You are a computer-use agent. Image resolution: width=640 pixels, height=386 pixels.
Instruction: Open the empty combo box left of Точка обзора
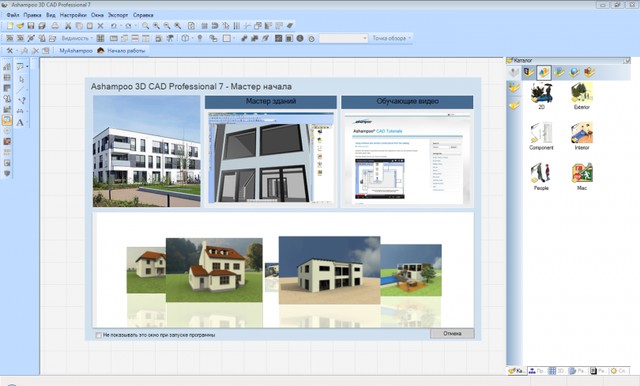[343, 38]
